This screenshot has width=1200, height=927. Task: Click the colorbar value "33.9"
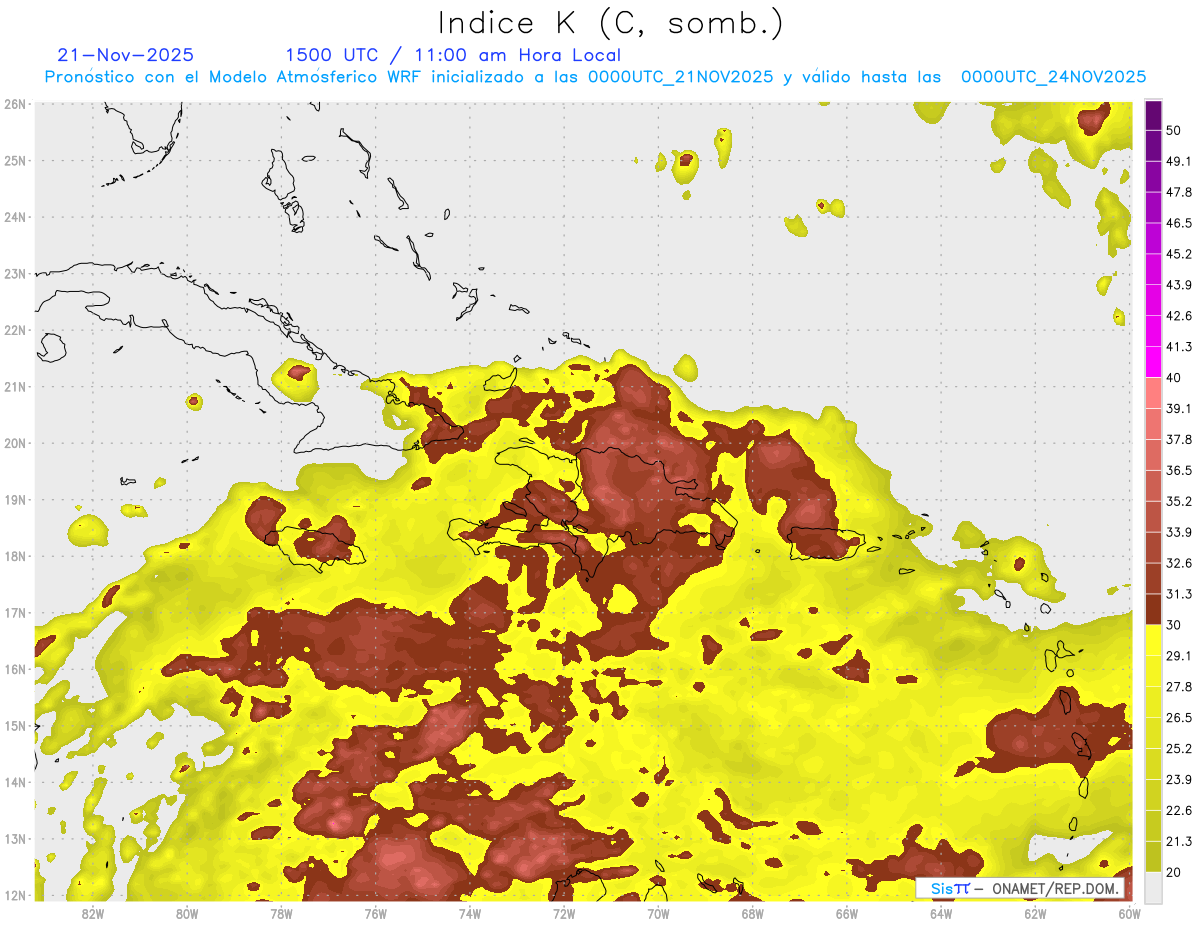tap(1179, 532)
